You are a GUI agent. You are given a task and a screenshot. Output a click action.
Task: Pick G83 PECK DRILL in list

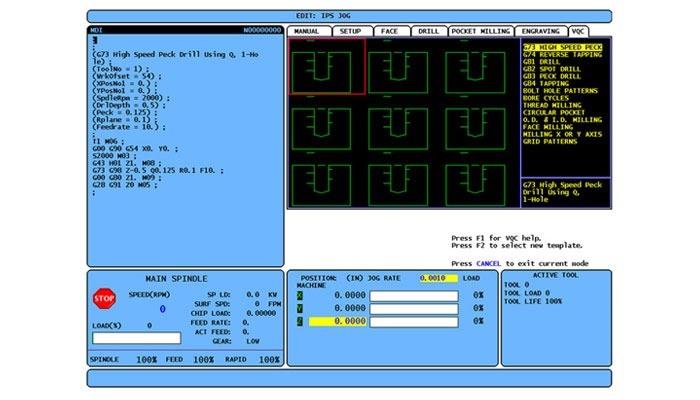click(x=552, y=76)
